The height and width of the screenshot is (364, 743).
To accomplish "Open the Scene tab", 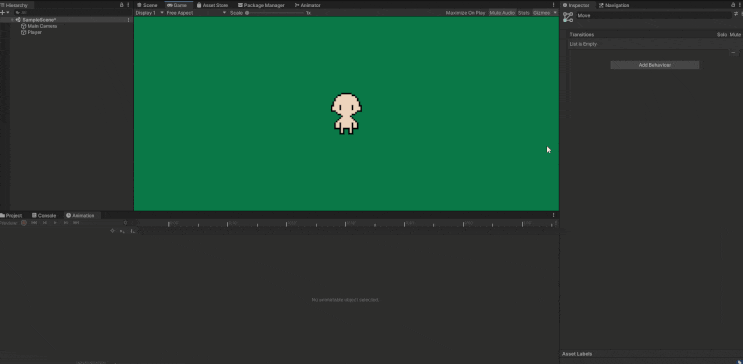I will point(147,5).
